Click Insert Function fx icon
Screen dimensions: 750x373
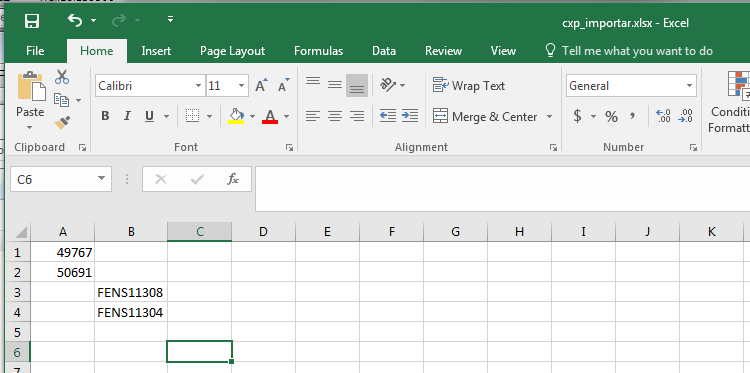click(232, 179)
